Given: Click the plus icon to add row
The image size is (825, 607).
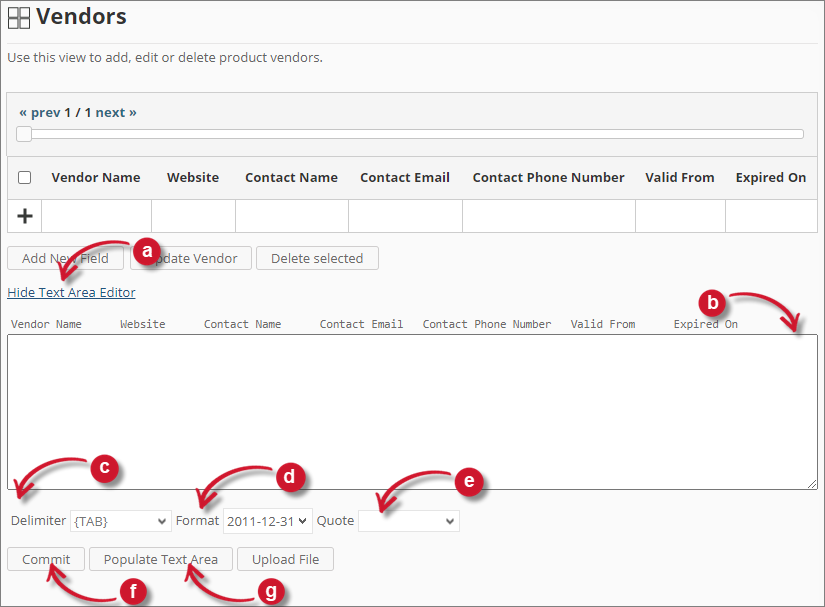Looking at the screenshot, I should click(25, 216).
